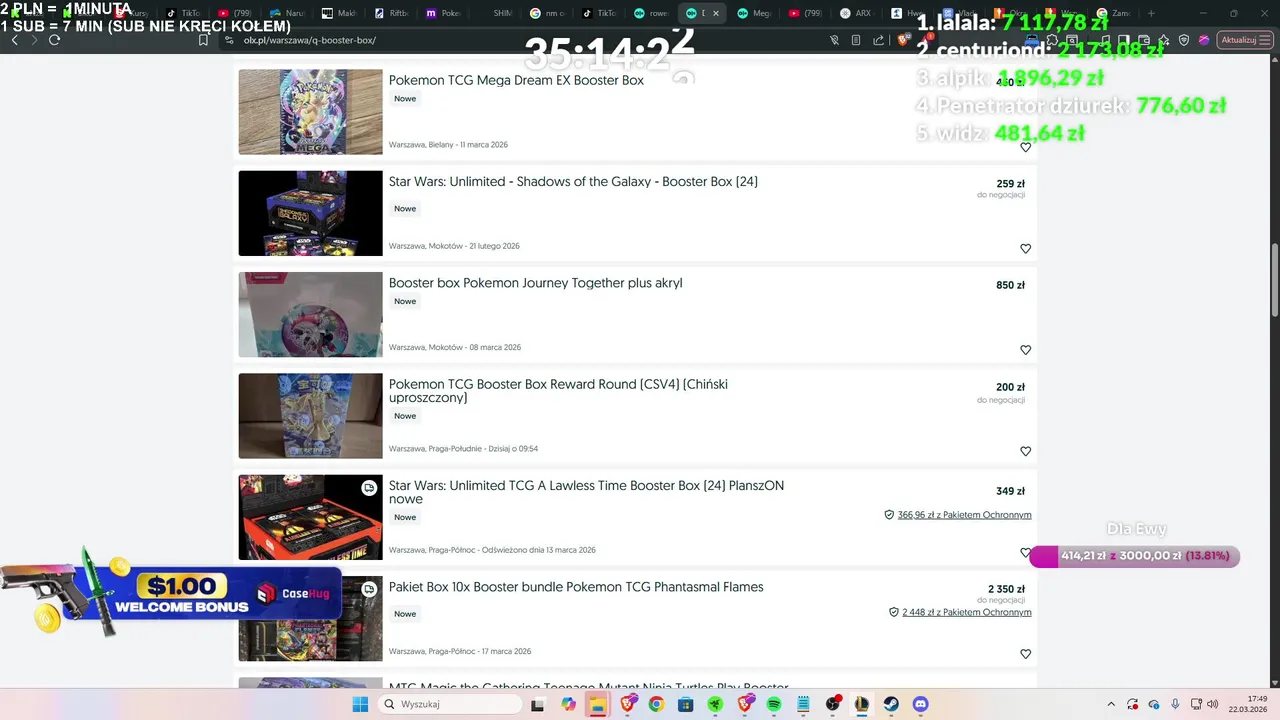Click the 2 448 zł z Pakietem Ochronnym link

coord(966,612)
